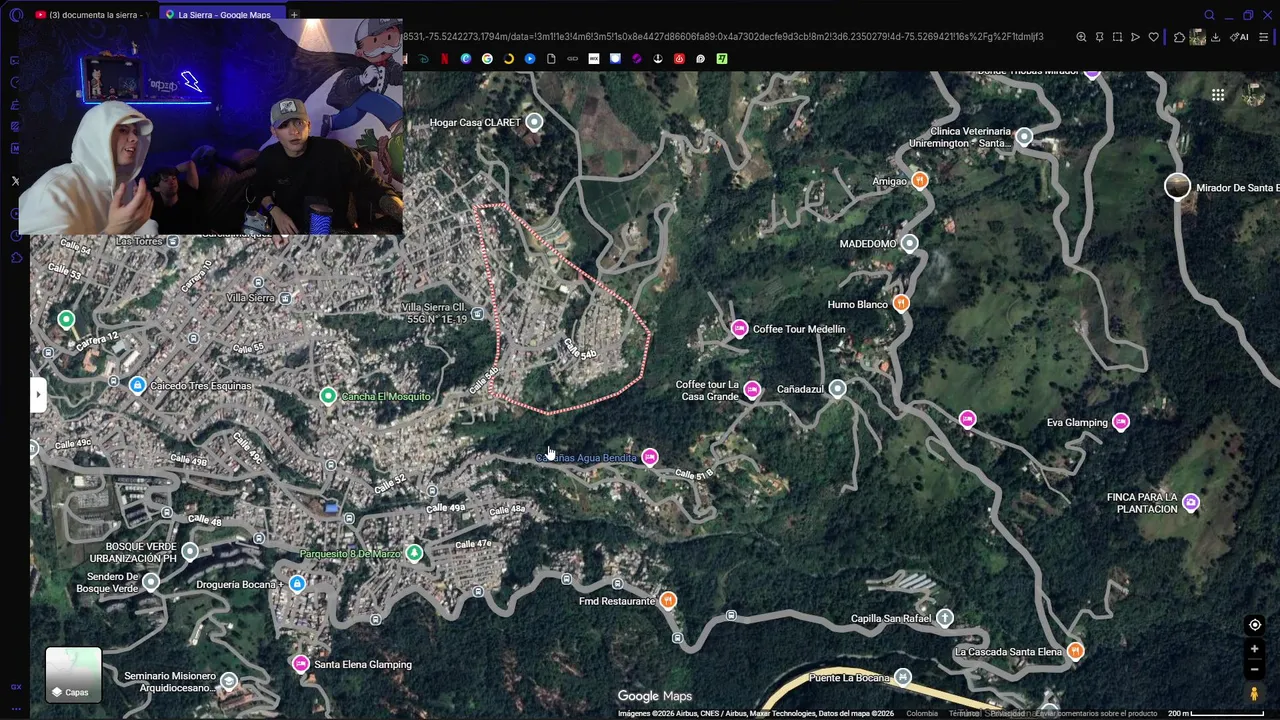Select the Cancha El Mosquito marker

327,396
